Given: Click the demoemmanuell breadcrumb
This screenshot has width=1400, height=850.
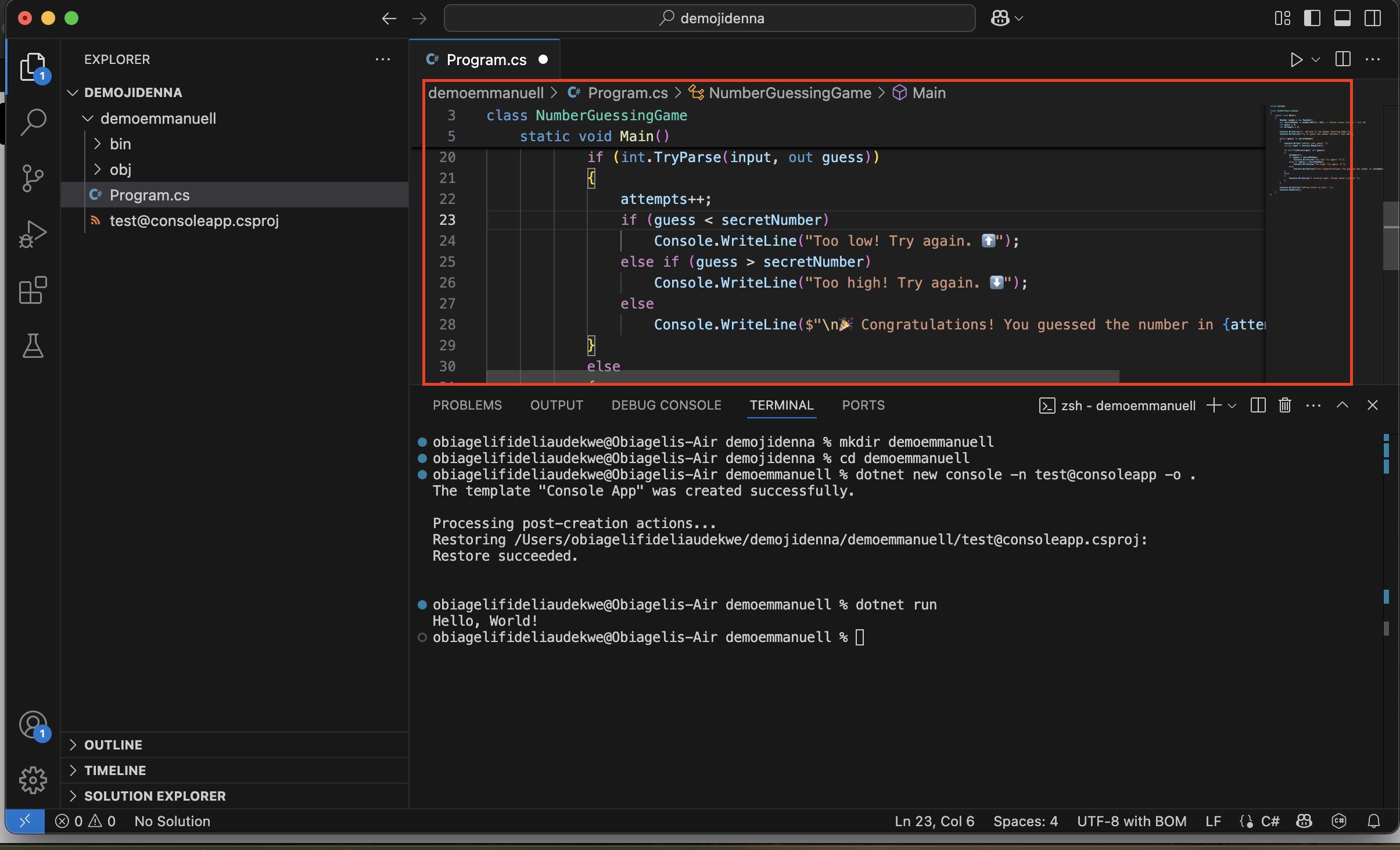Looking at the screenshot, I should [486, 93].
